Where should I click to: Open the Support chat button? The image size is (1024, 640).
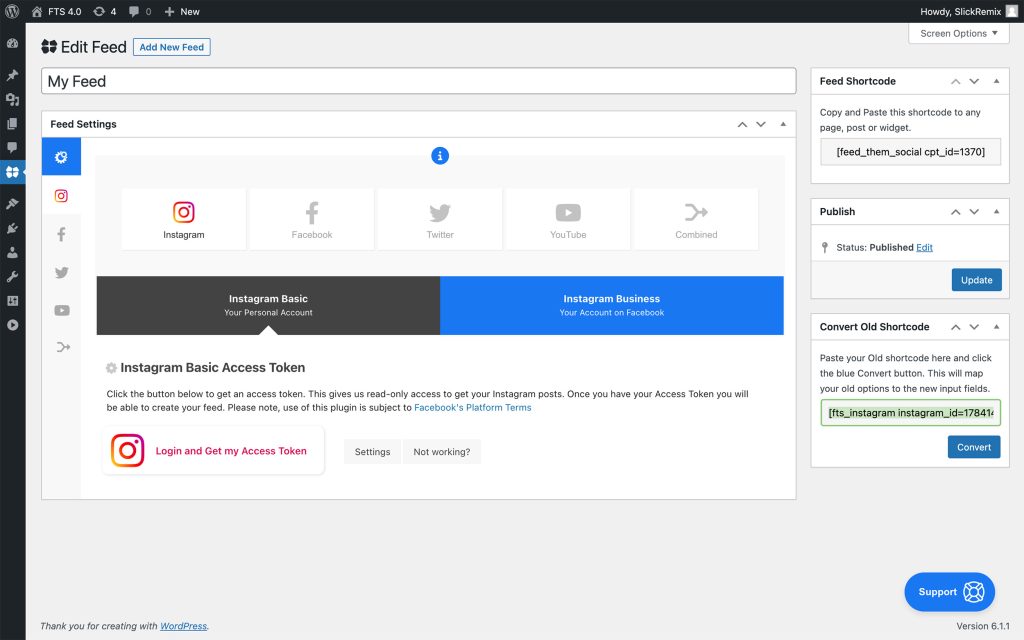click(x=949, y=592)
